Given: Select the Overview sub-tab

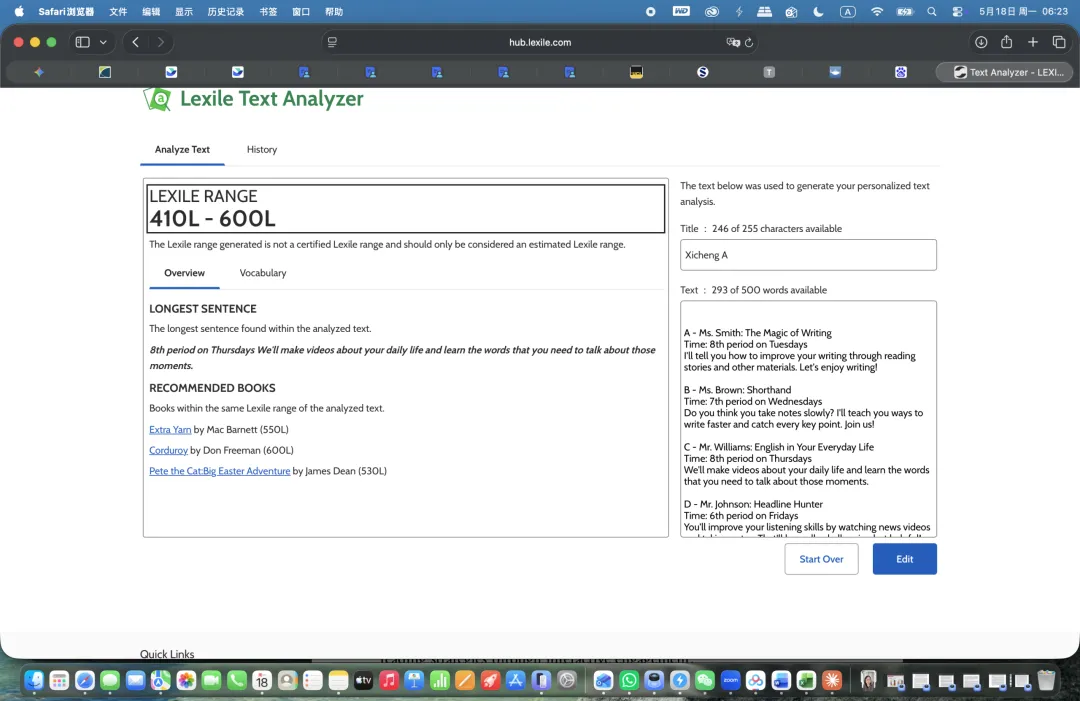Looking at the screenshot, I should pos(184,273).
